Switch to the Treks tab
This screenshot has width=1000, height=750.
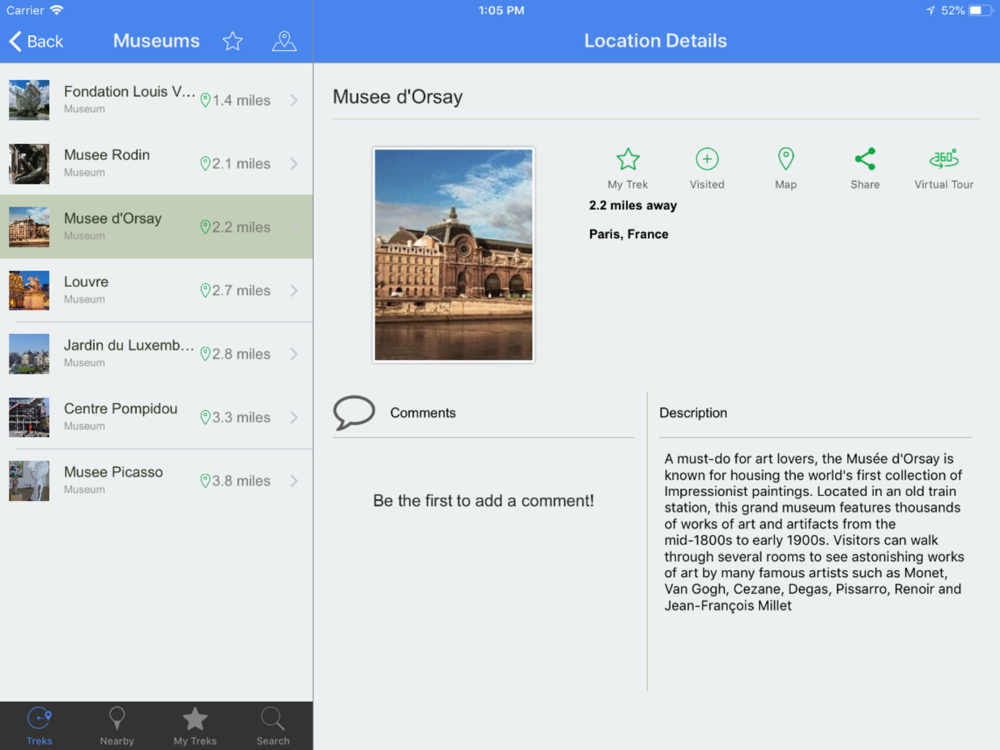pyautogui.click(x=40, y=726)
